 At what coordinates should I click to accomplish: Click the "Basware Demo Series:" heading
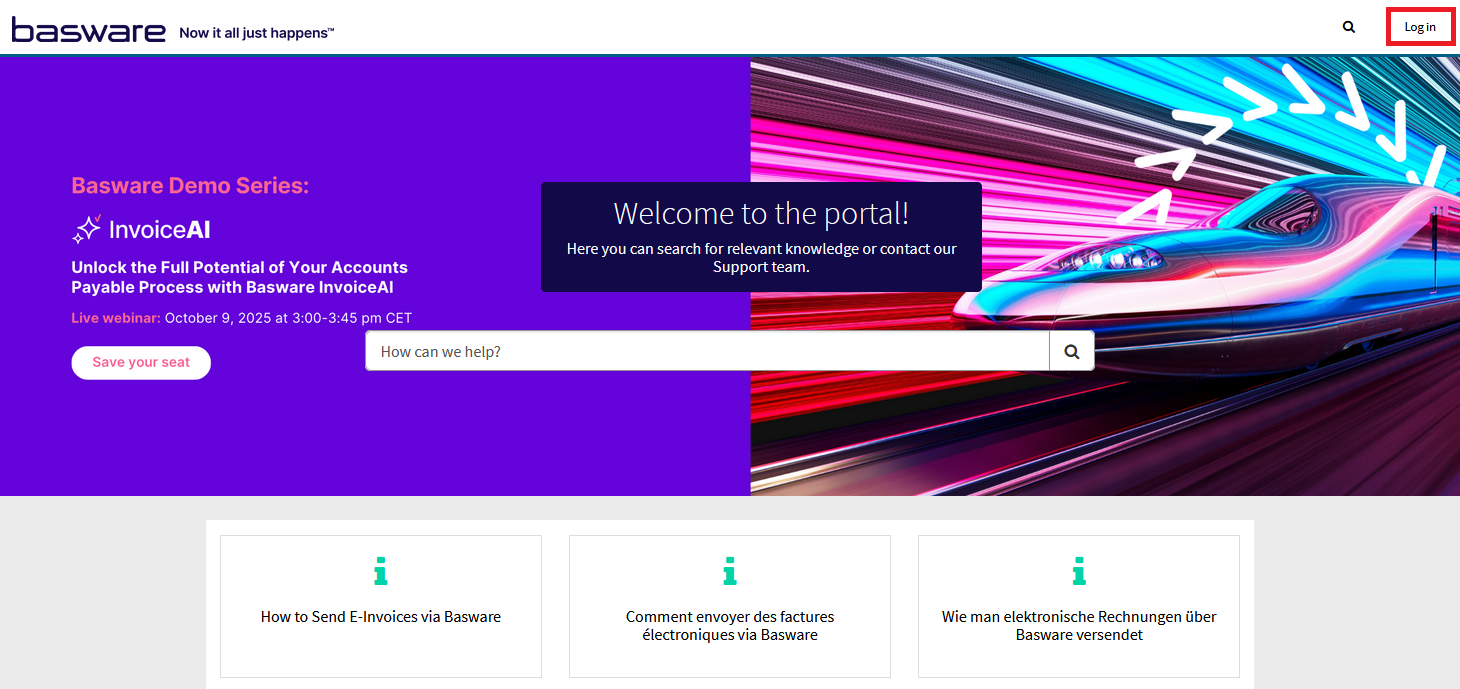190,185
